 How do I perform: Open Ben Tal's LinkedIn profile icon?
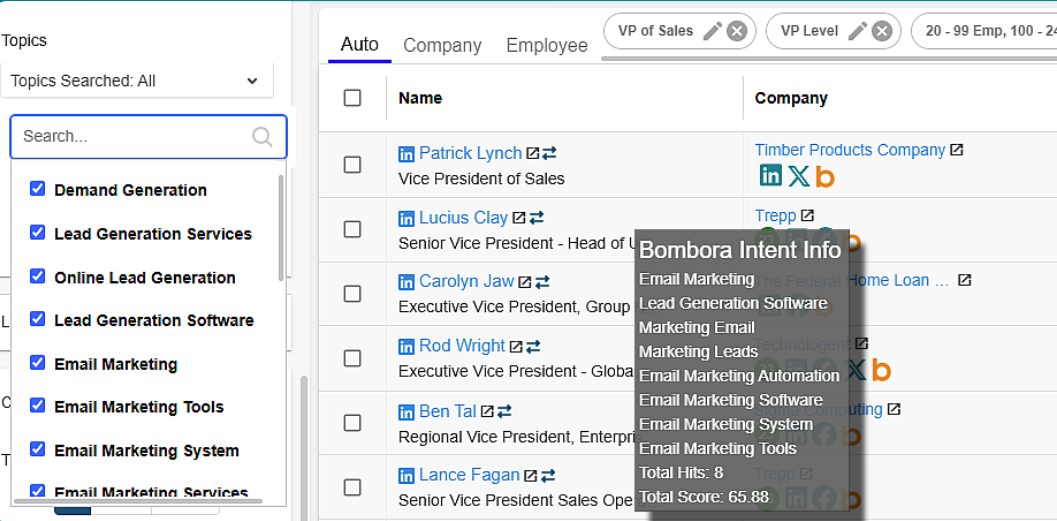pyautogui.click(x=406, y=412)
